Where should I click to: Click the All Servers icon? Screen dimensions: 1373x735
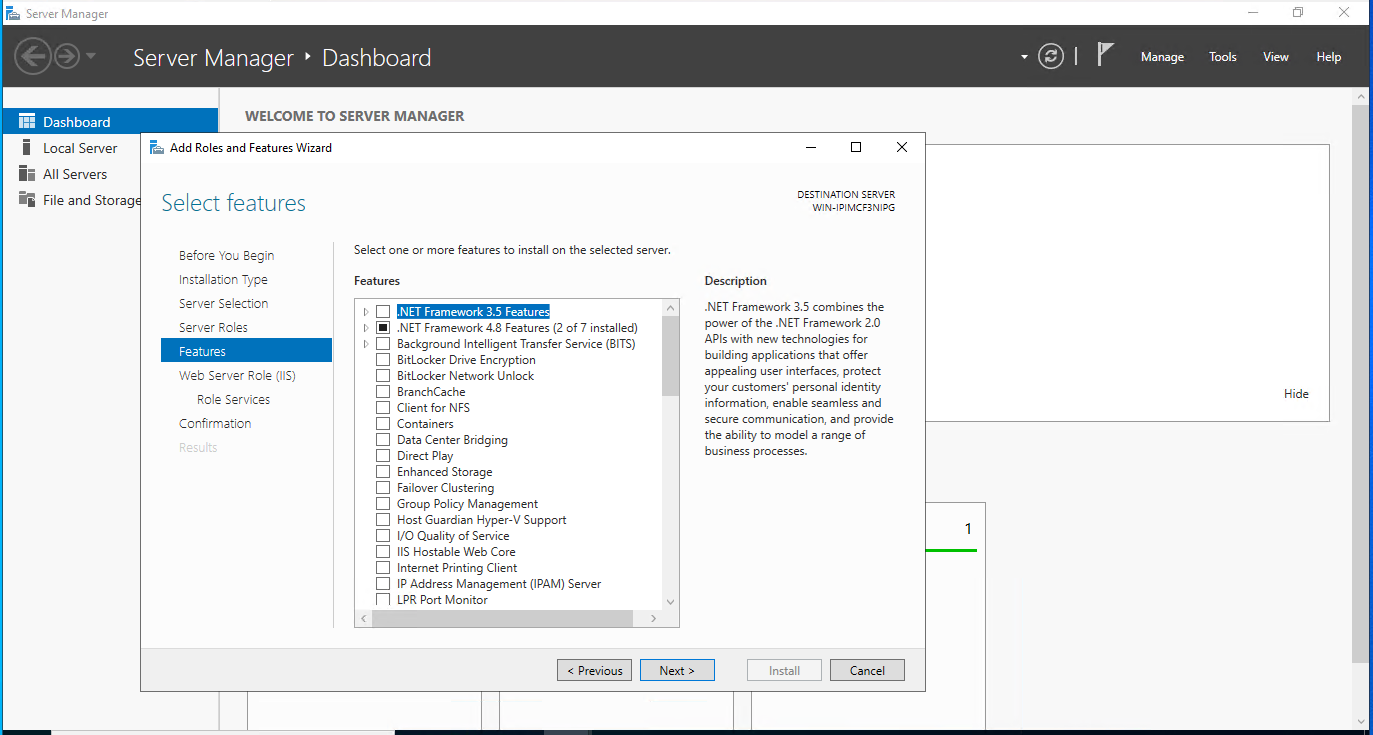click(27, 174)
